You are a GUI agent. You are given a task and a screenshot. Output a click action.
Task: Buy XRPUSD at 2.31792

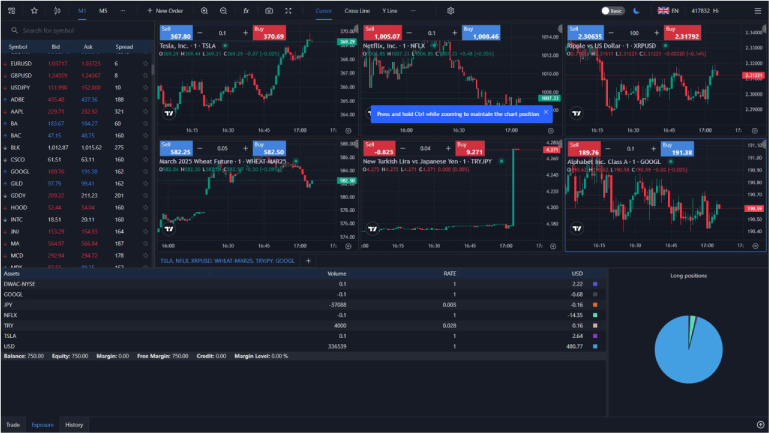pyautogui.click(x=684, y=33)
